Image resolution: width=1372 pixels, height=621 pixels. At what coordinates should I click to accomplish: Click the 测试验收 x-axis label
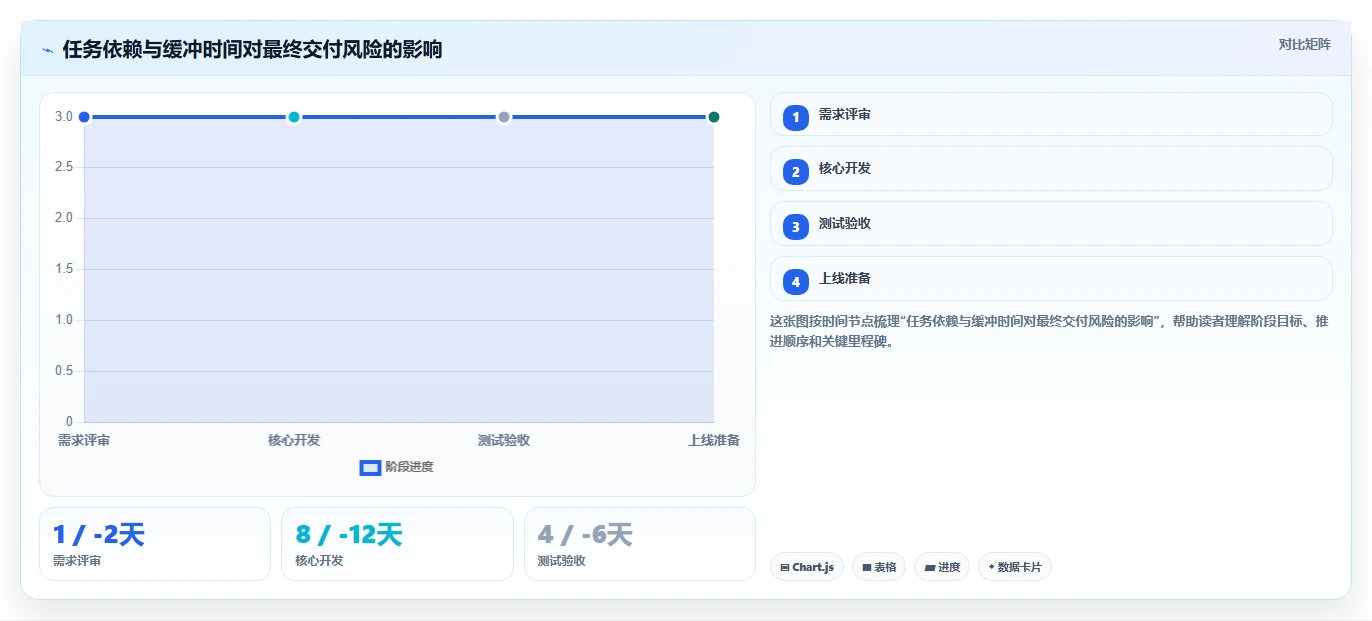coord(504,440)
